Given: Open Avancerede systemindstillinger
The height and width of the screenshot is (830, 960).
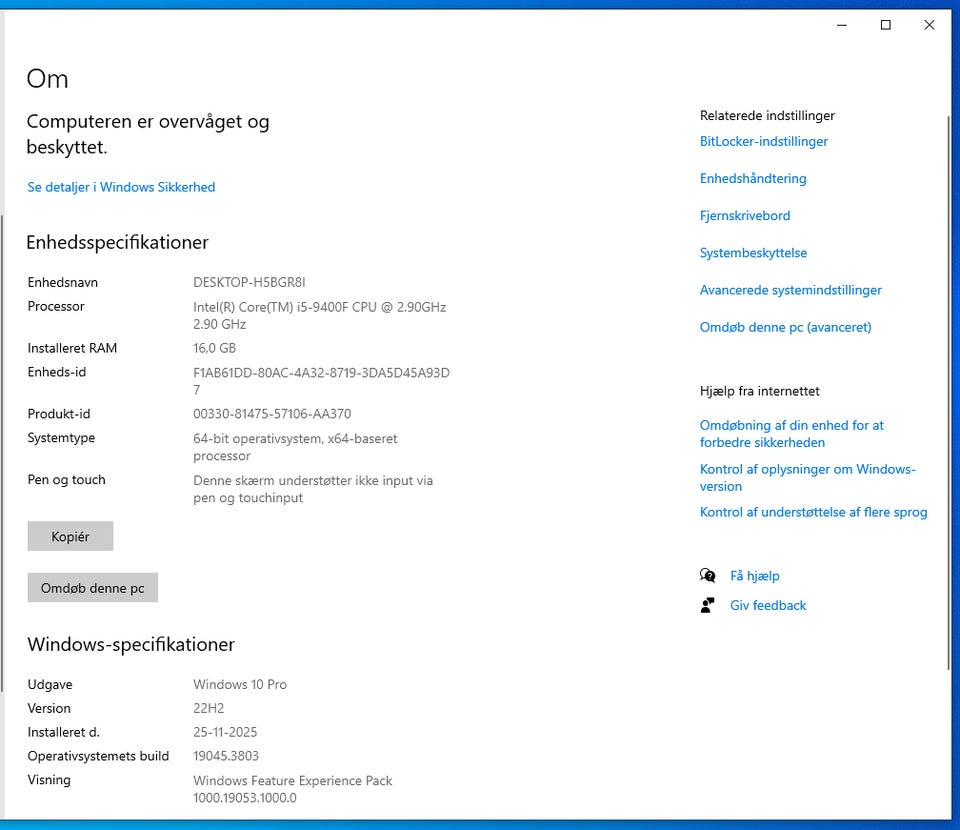Looking at the screenshot, I should [x=790, y=290].
